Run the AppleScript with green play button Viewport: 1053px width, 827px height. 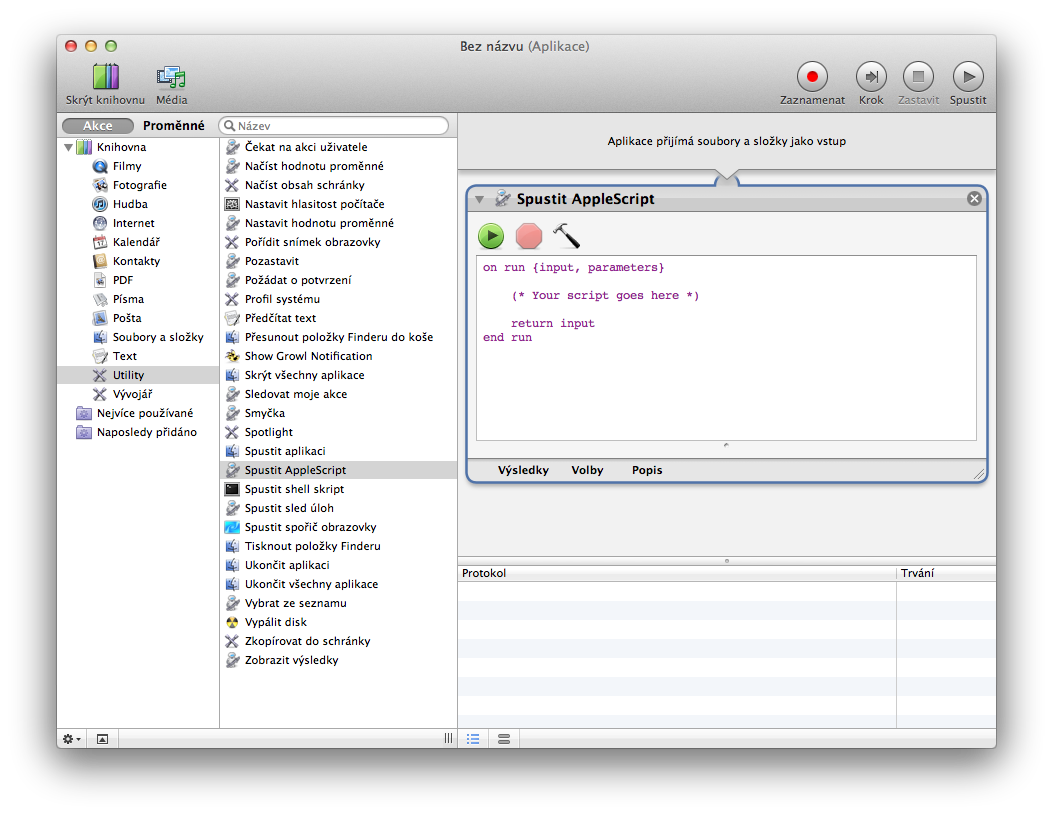491,236
